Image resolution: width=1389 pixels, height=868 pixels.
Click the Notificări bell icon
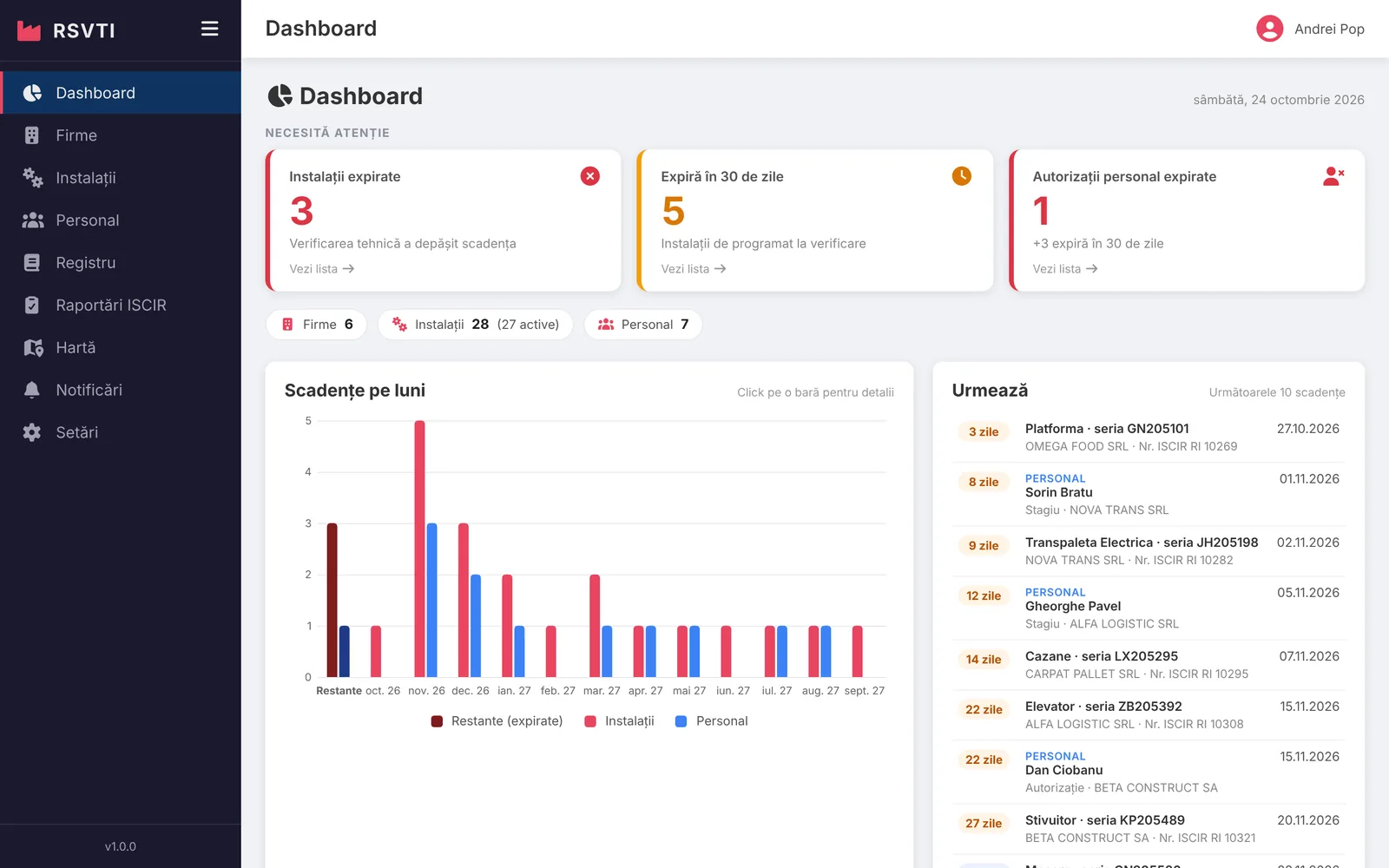pos(32,390)
